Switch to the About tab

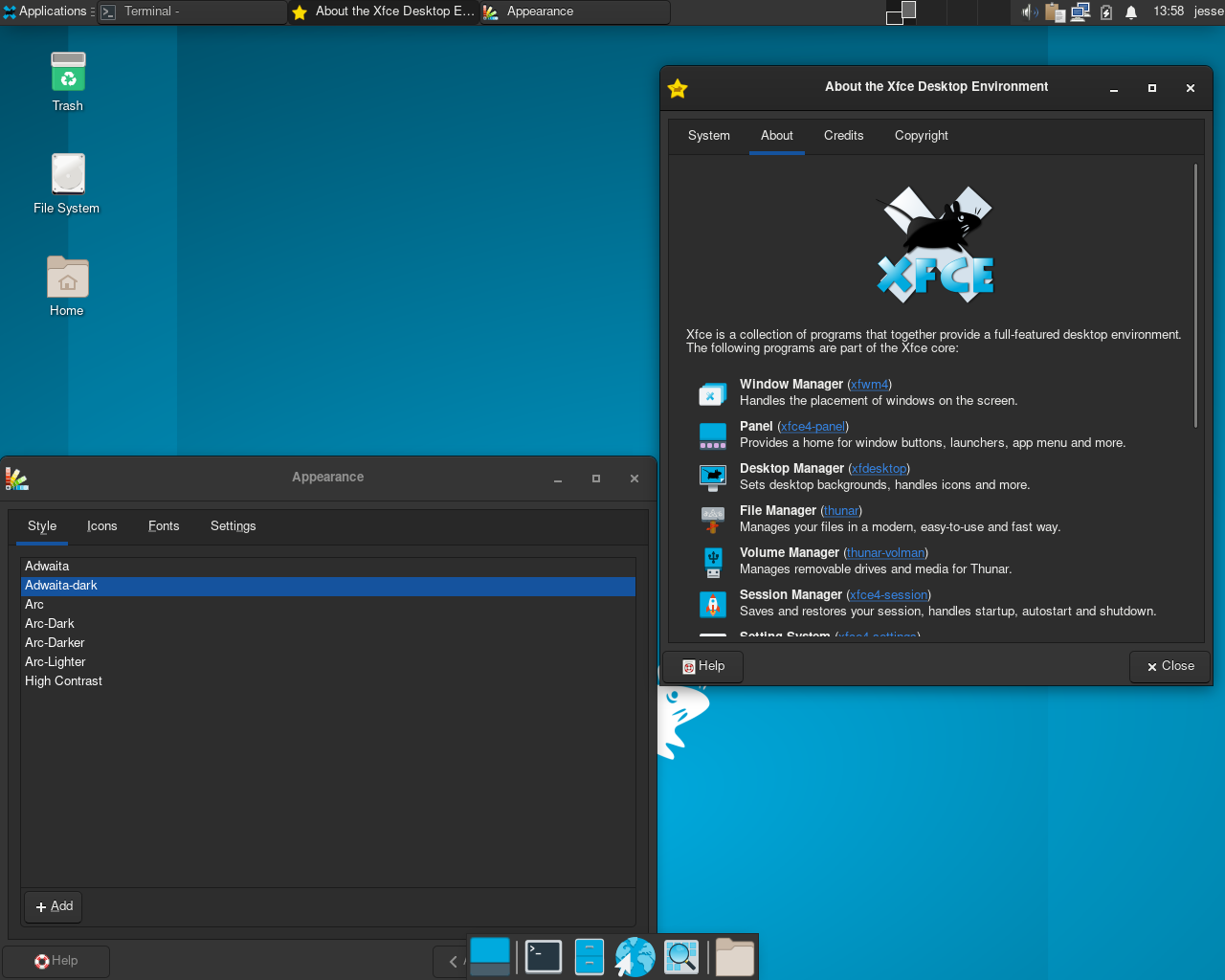point(777,136)
